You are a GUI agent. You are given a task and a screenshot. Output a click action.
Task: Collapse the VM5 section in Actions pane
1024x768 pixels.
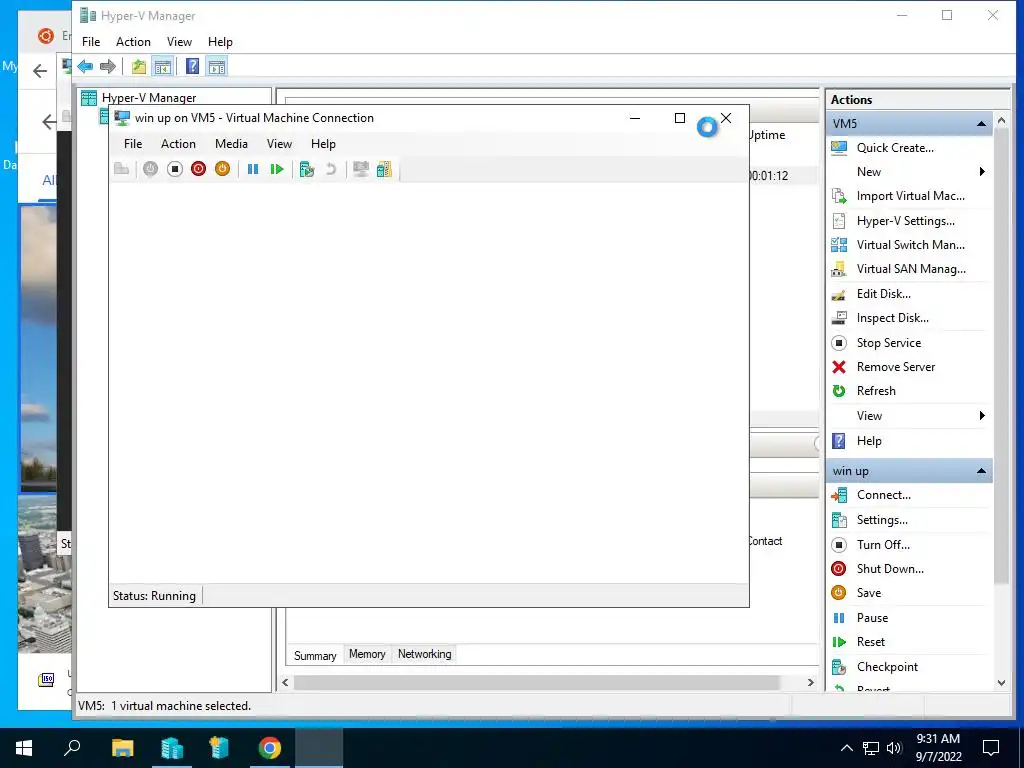(x=981, y=124)
